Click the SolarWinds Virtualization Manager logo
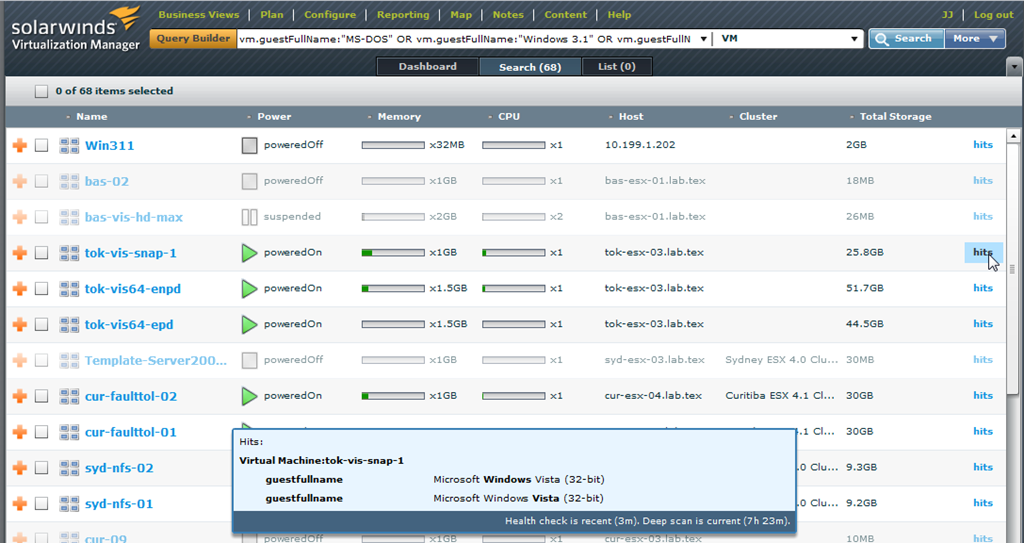Screen dimensions: 1024x543 pos(76,29)
